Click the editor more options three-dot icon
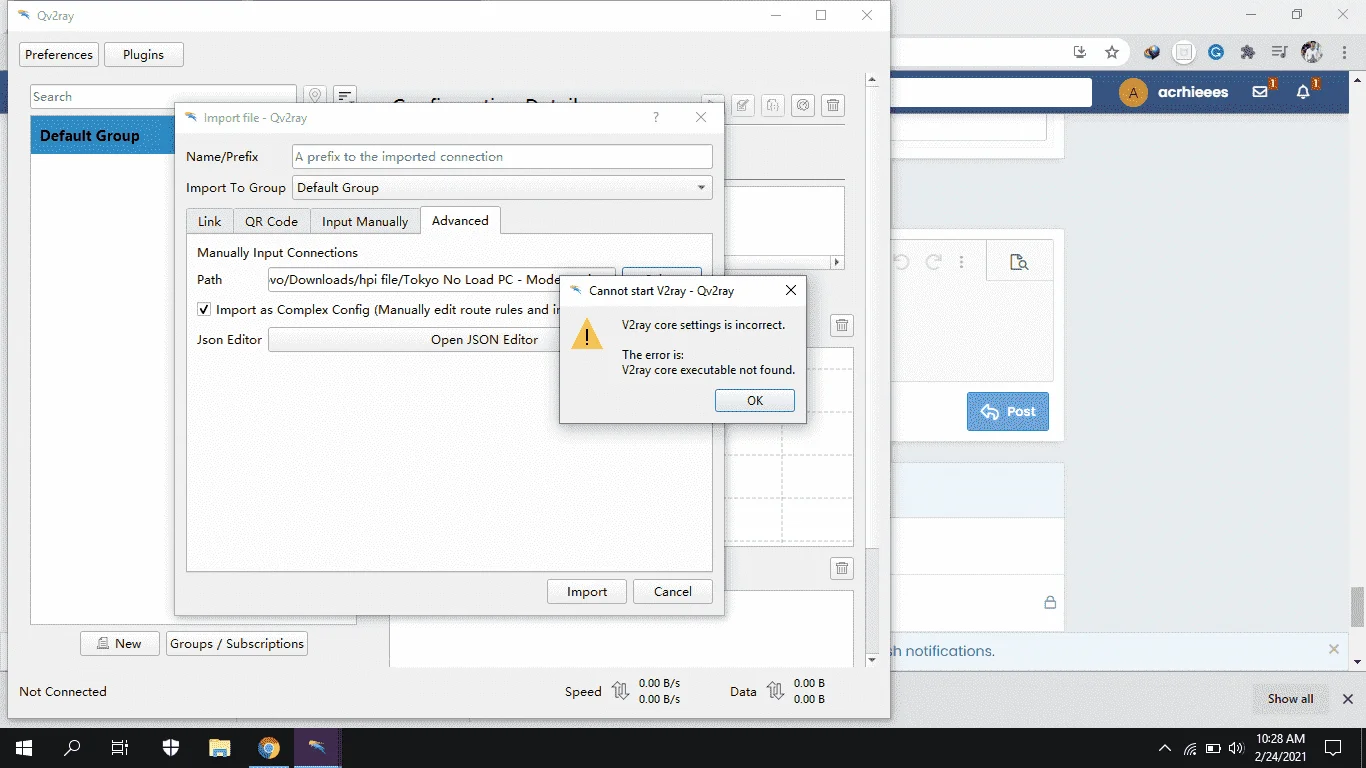This screenshot has height=768, width=1366. (x=962, y=262)
